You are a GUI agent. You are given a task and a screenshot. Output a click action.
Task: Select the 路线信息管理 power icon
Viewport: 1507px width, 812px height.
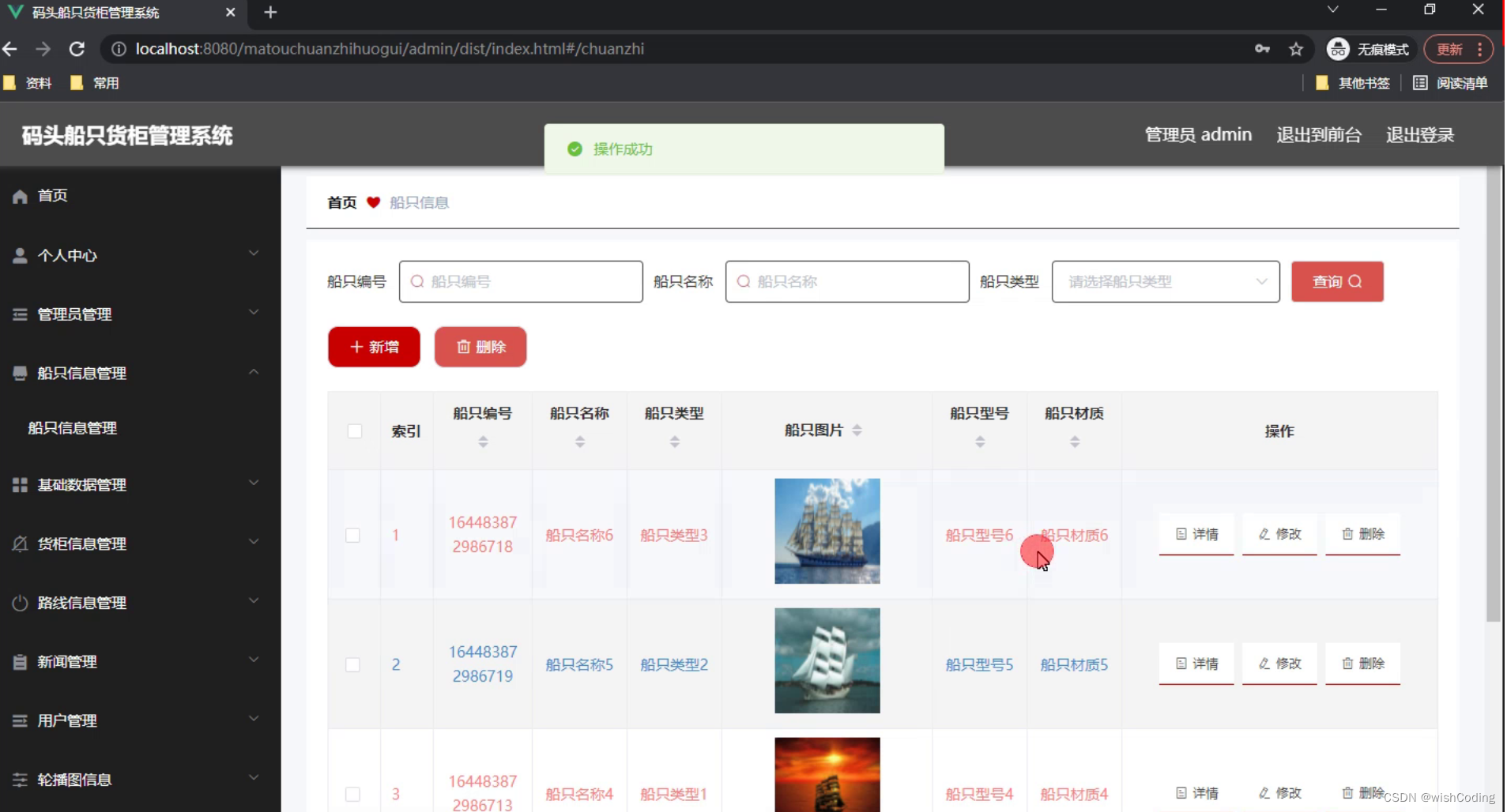click(19, 603)
